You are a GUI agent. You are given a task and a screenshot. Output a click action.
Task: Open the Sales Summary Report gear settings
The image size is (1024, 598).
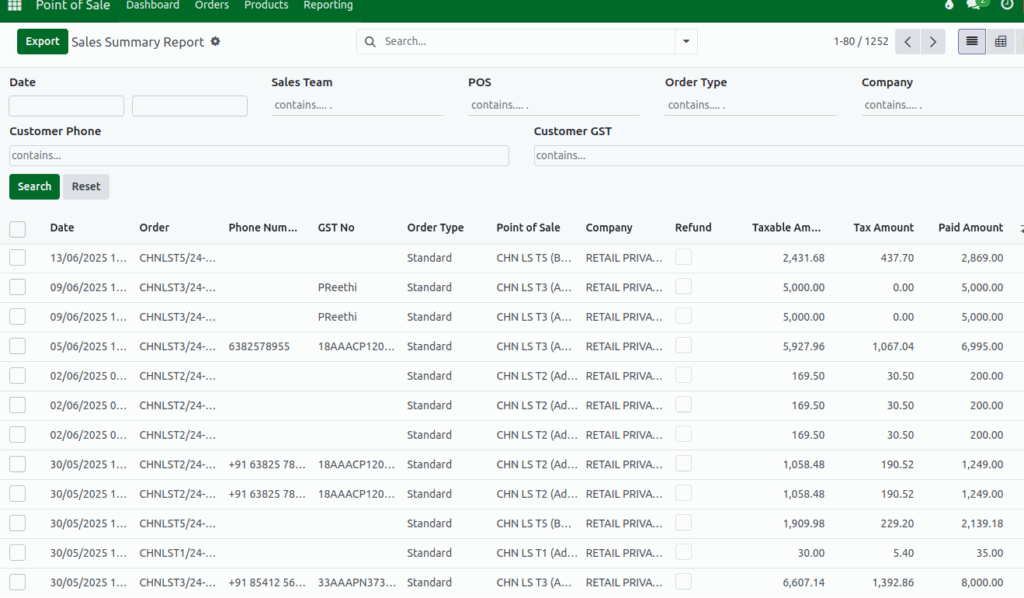(214, 41)
